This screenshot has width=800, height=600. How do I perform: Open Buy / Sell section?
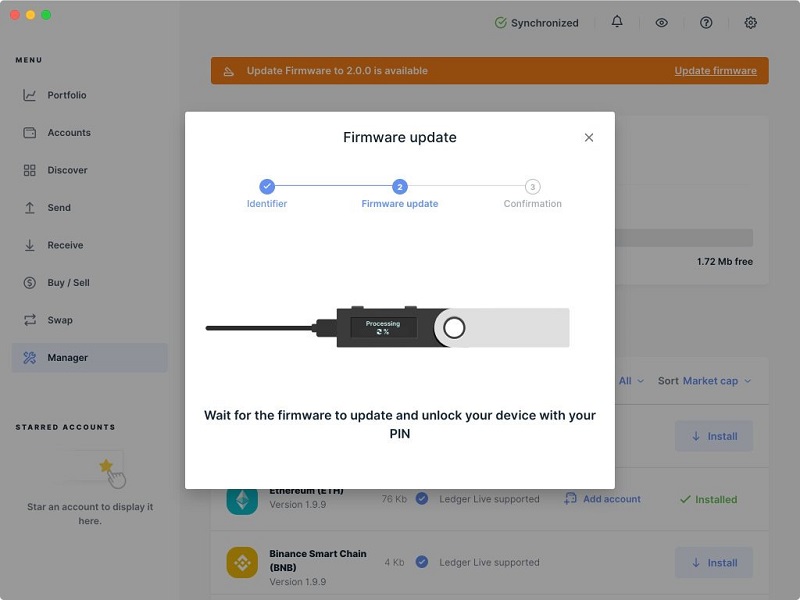pos(89,283)
